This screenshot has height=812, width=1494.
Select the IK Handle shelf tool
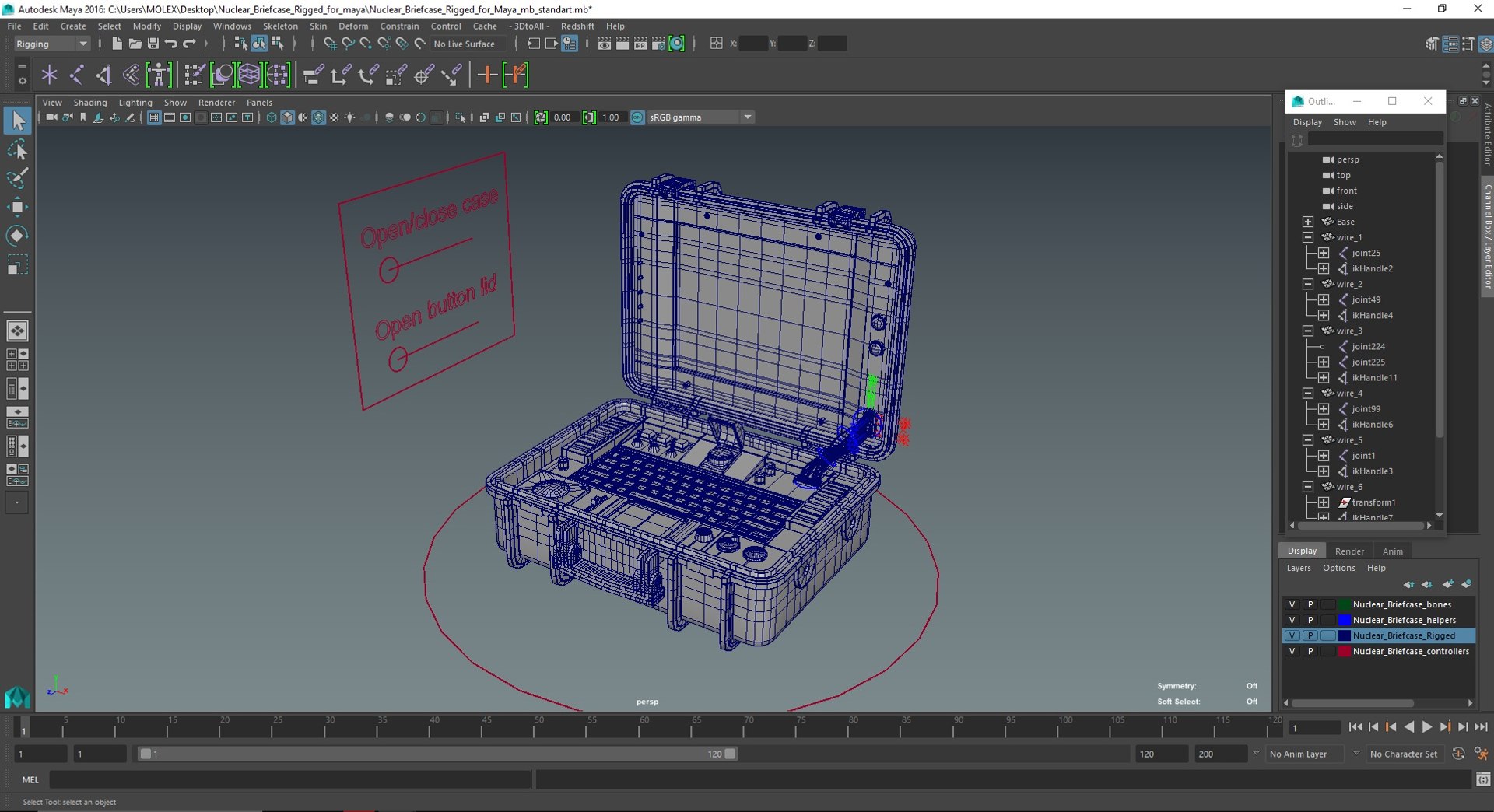pos(103,75)
